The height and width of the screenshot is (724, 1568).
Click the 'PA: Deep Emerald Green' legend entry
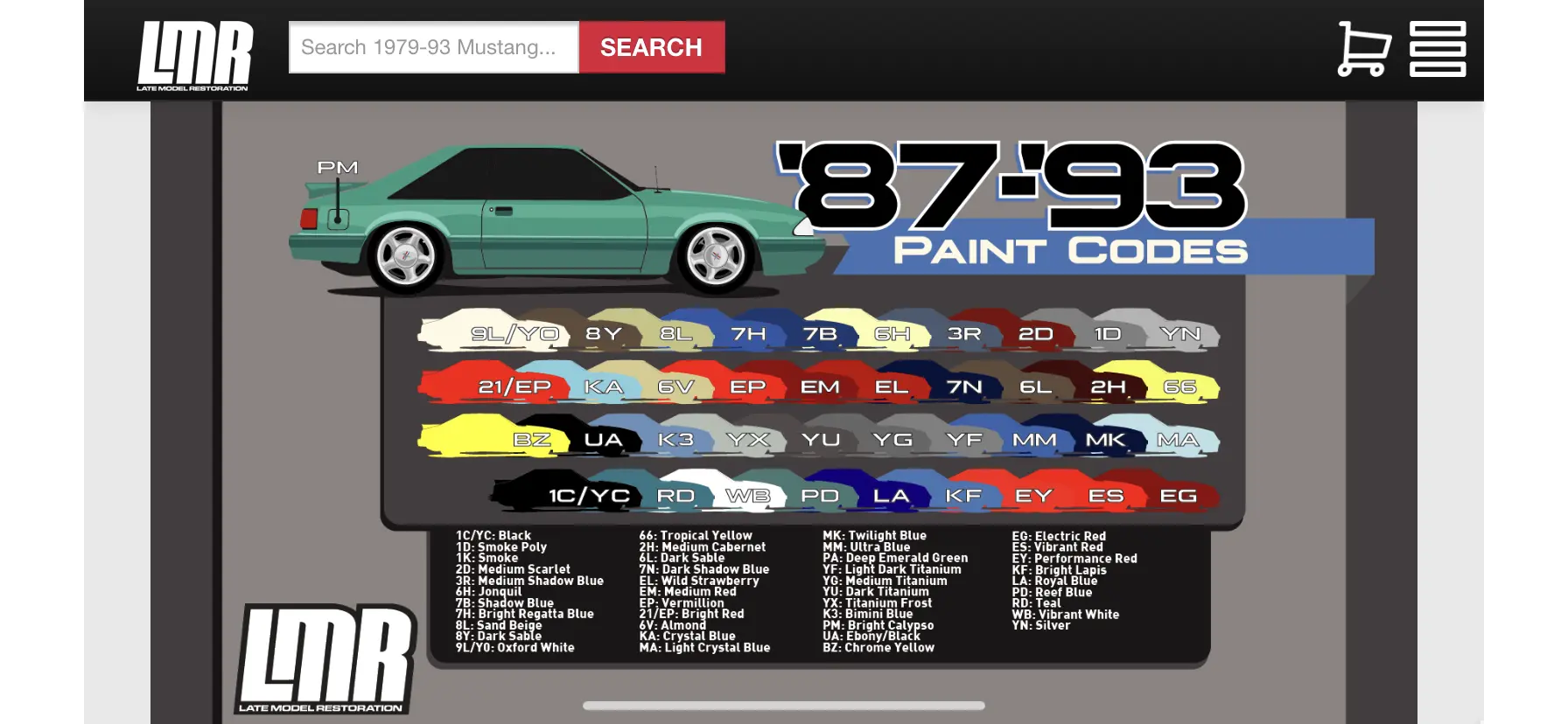pos(895,558)
